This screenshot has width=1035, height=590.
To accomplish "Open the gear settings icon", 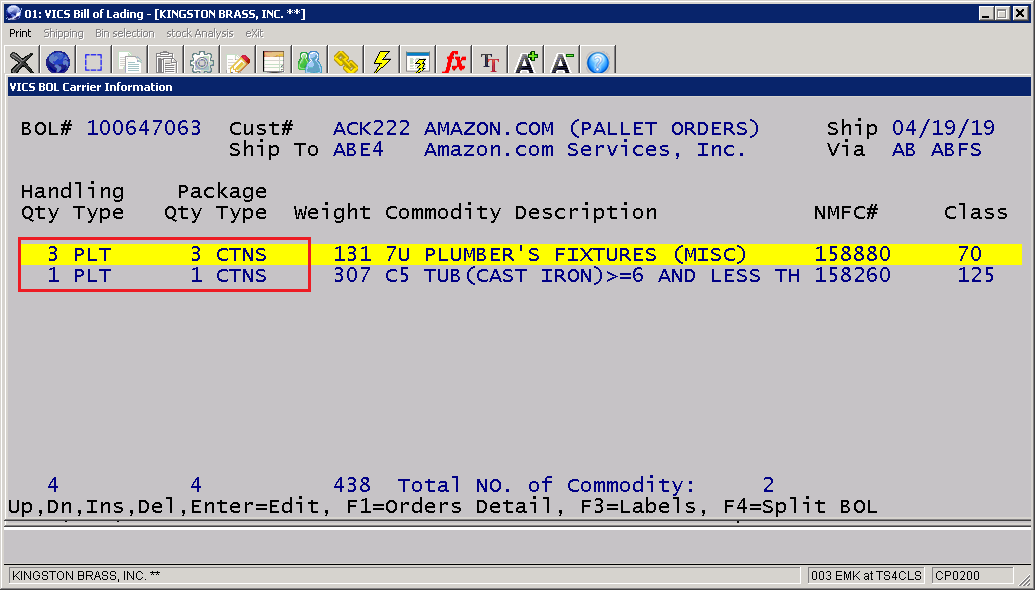I will 201,62.
